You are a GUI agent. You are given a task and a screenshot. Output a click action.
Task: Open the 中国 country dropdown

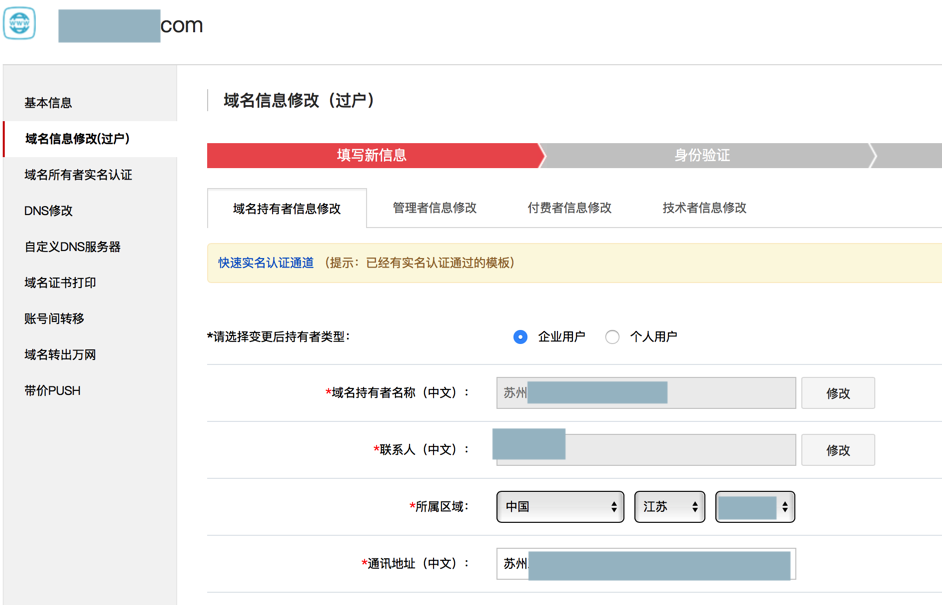click(x=560, y=507)
